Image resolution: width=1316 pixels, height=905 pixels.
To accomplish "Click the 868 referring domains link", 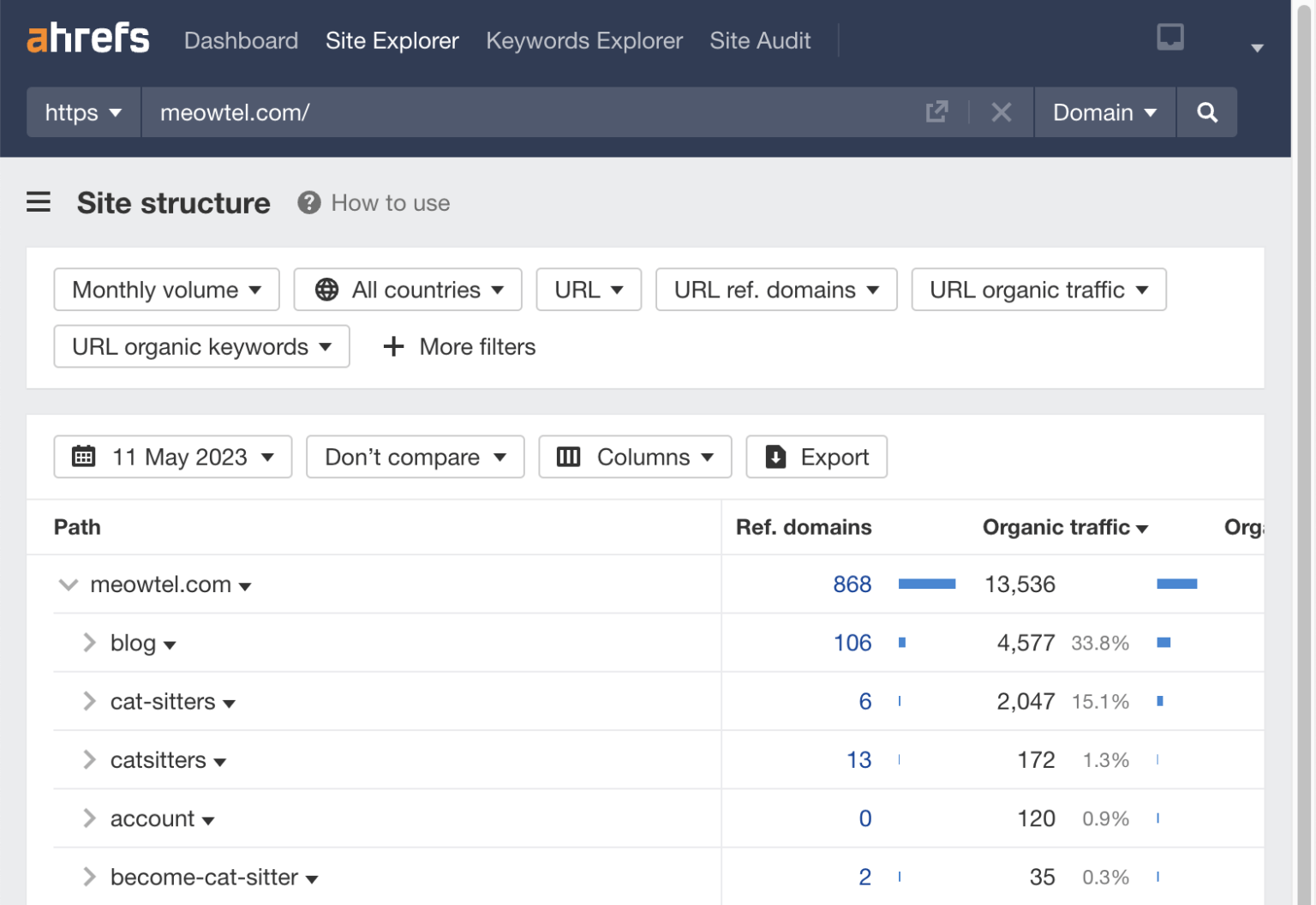I will (852, 584).
